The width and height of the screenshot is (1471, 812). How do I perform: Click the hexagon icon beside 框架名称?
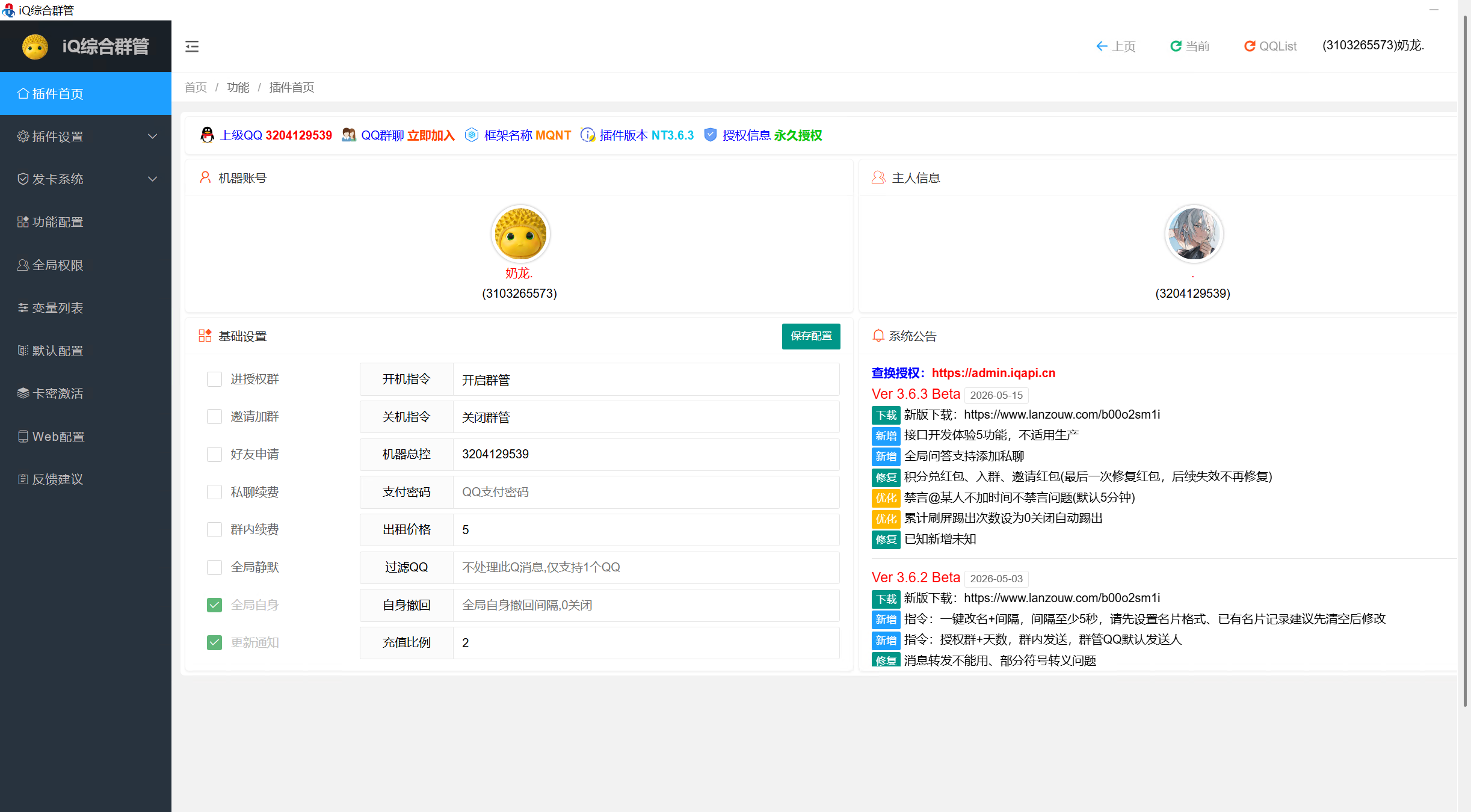click(472, 135)
